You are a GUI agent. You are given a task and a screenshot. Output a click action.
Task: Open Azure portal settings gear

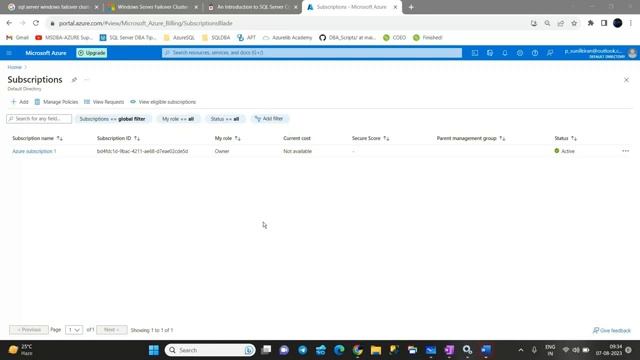click(520, 53)
